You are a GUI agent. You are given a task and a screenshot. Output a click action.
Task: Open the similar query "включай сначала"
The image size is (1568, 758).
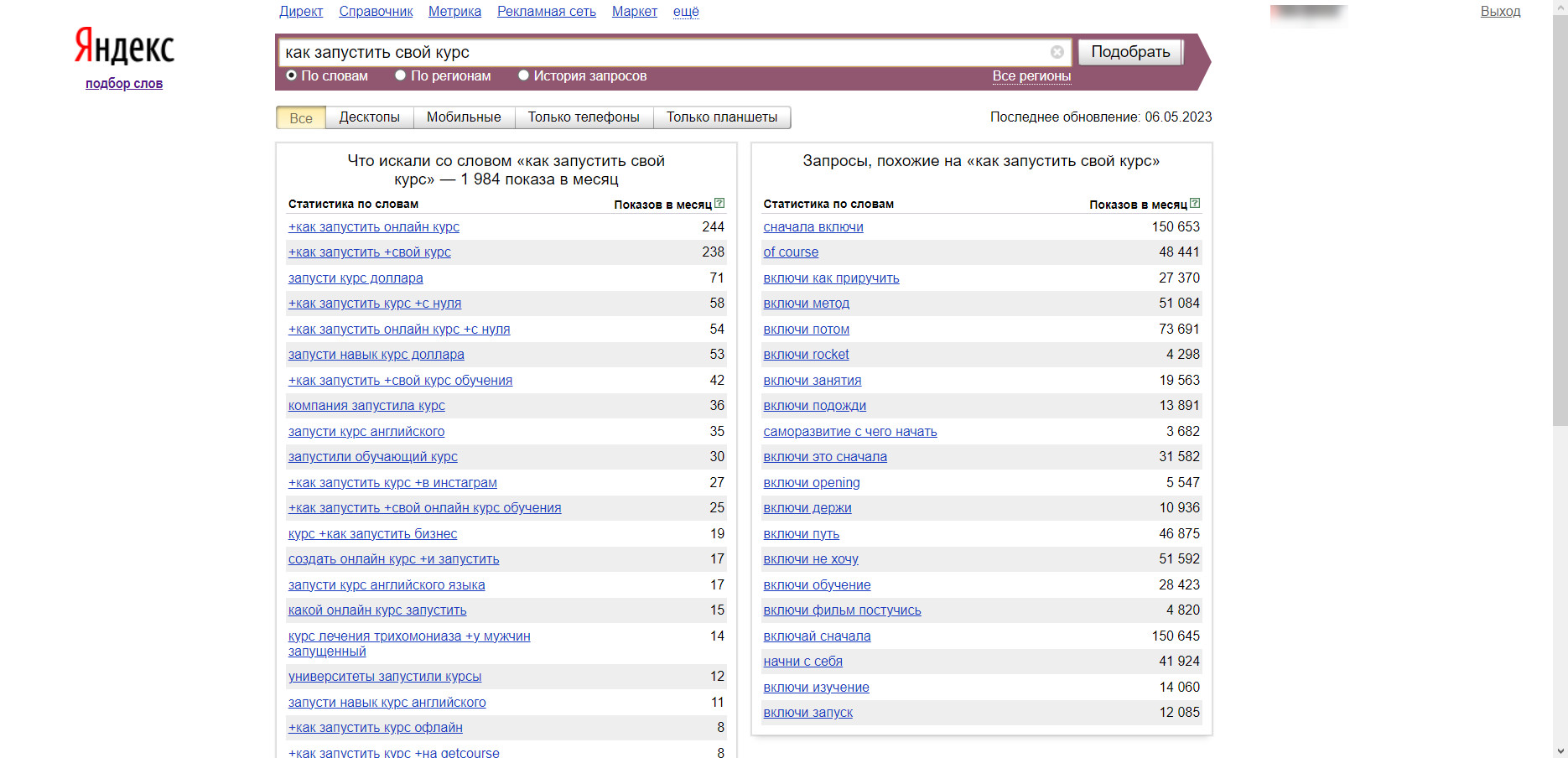click(x=817, y=636)
